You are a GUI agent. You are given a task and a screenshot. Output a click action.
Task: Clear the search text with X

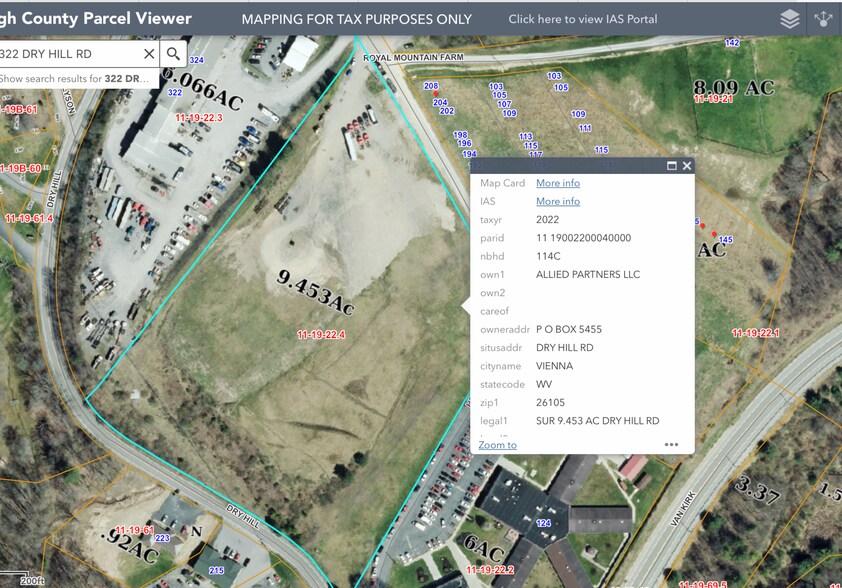pyautogui.click(x=149, y=54)
